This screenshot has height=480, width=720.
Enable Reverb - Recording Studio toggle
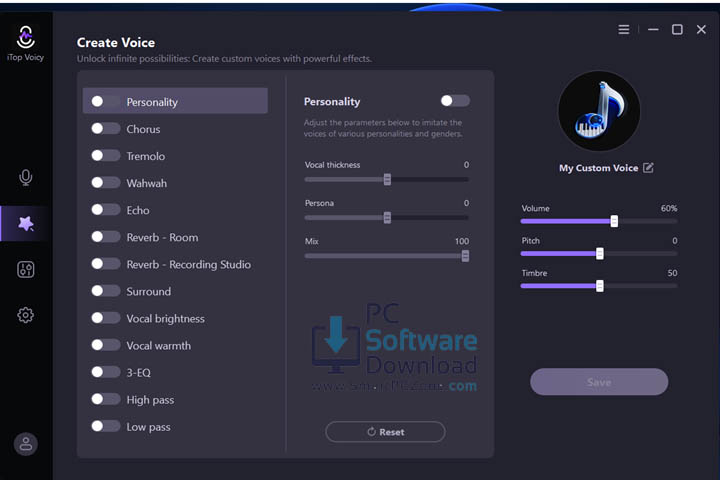(x=106, y=264)
